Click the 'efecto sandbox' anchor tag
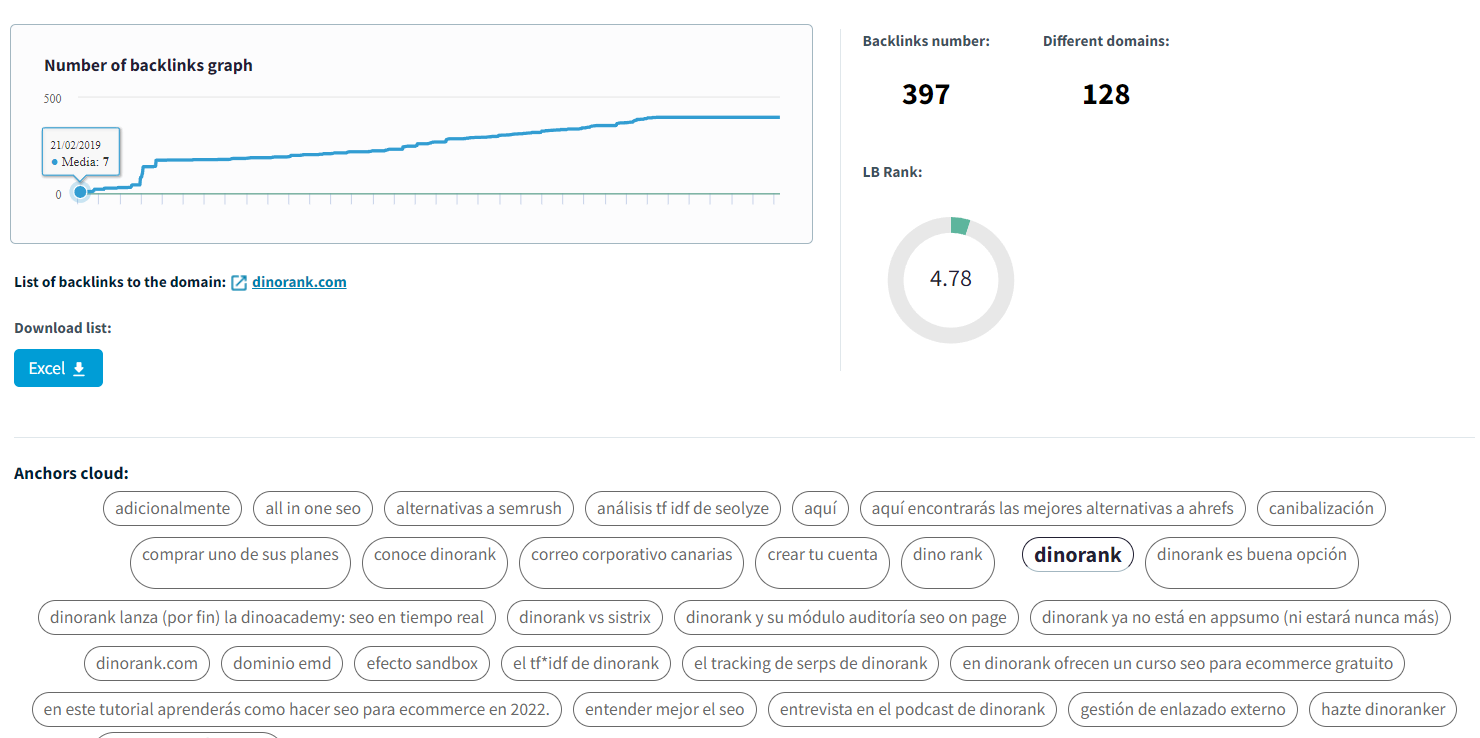 (422, 663)
